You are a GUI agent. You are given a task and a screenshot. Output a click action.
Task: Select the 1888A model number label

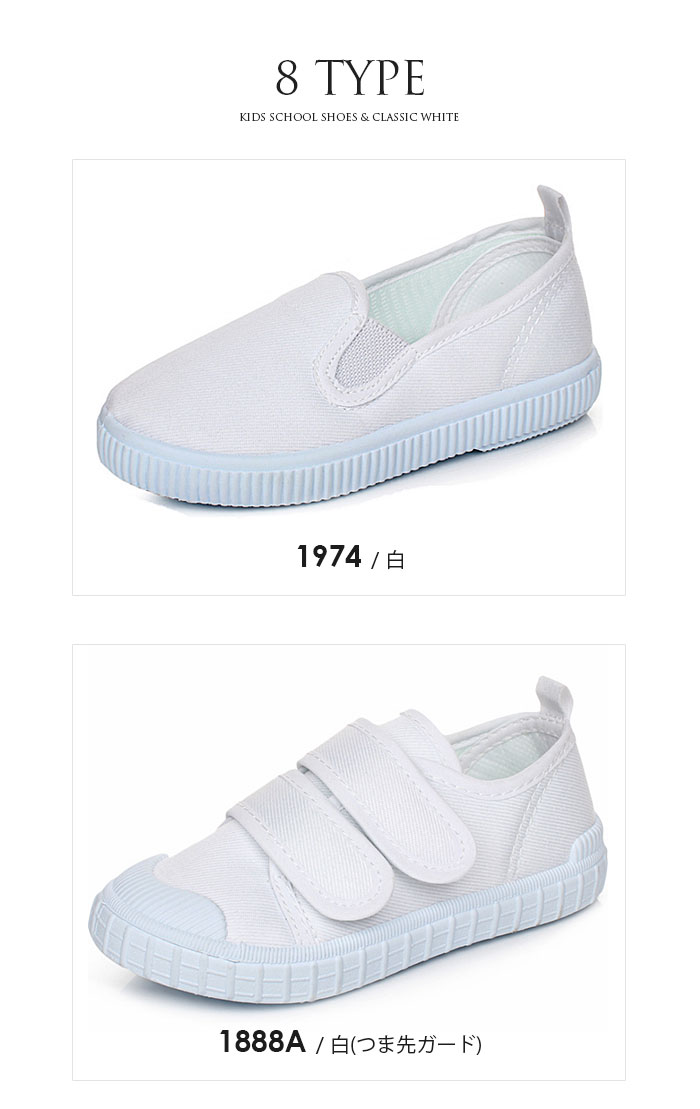click(x=262, y=1041)
